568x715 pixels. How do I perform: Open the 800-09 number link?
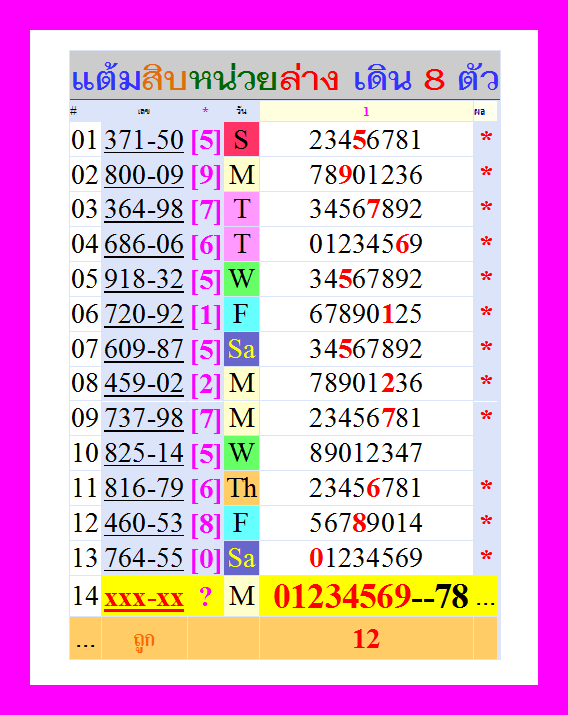coord(144,175)
